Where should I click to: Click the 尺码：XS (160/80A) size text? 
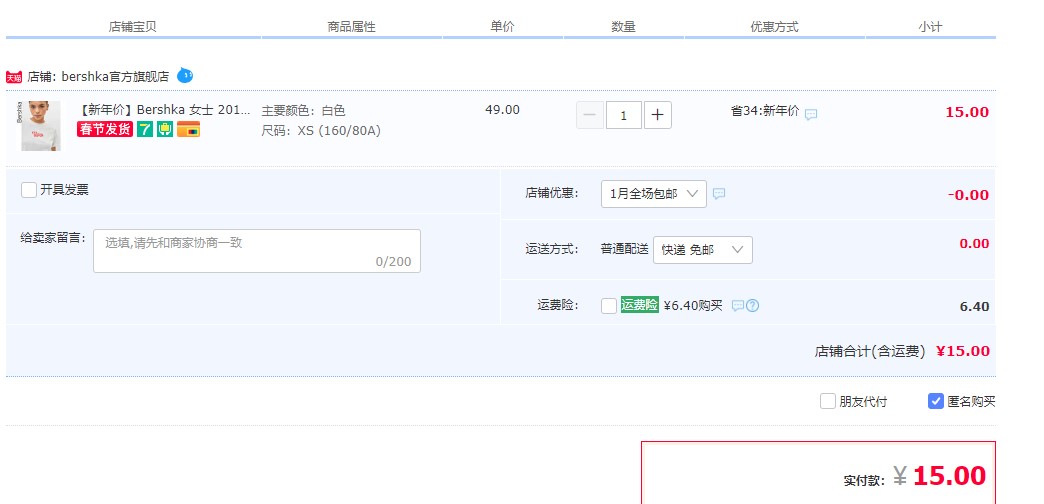(x=321, y=130)
